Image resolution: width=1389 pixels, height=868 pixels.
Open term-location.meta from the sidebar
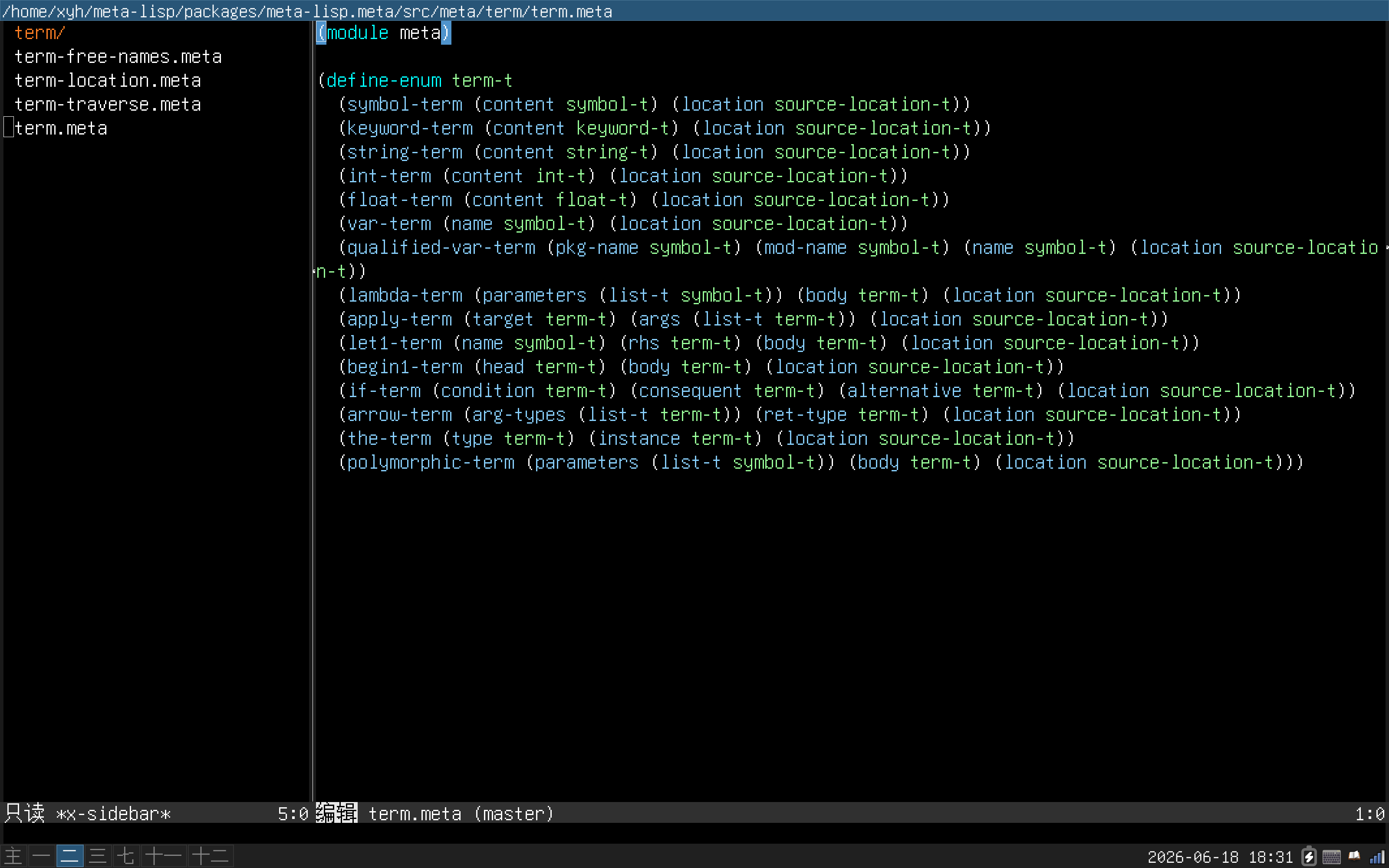tap(107, 80)
